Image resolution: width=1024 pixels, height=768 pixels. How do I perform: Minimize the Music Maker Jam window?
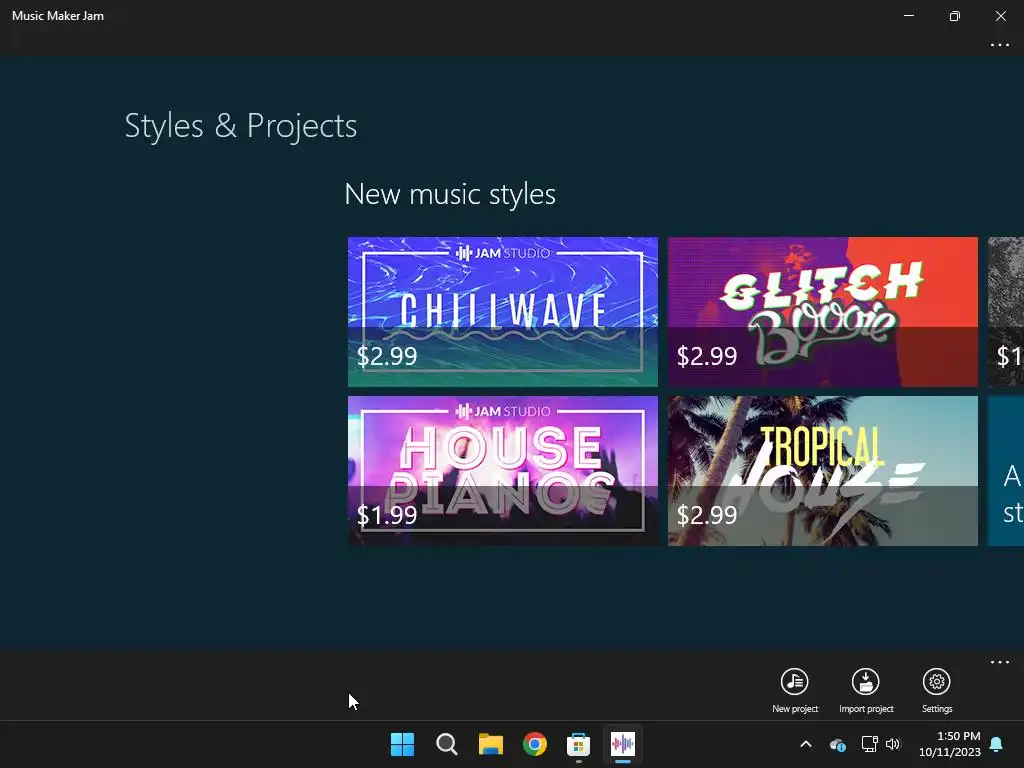908,16
